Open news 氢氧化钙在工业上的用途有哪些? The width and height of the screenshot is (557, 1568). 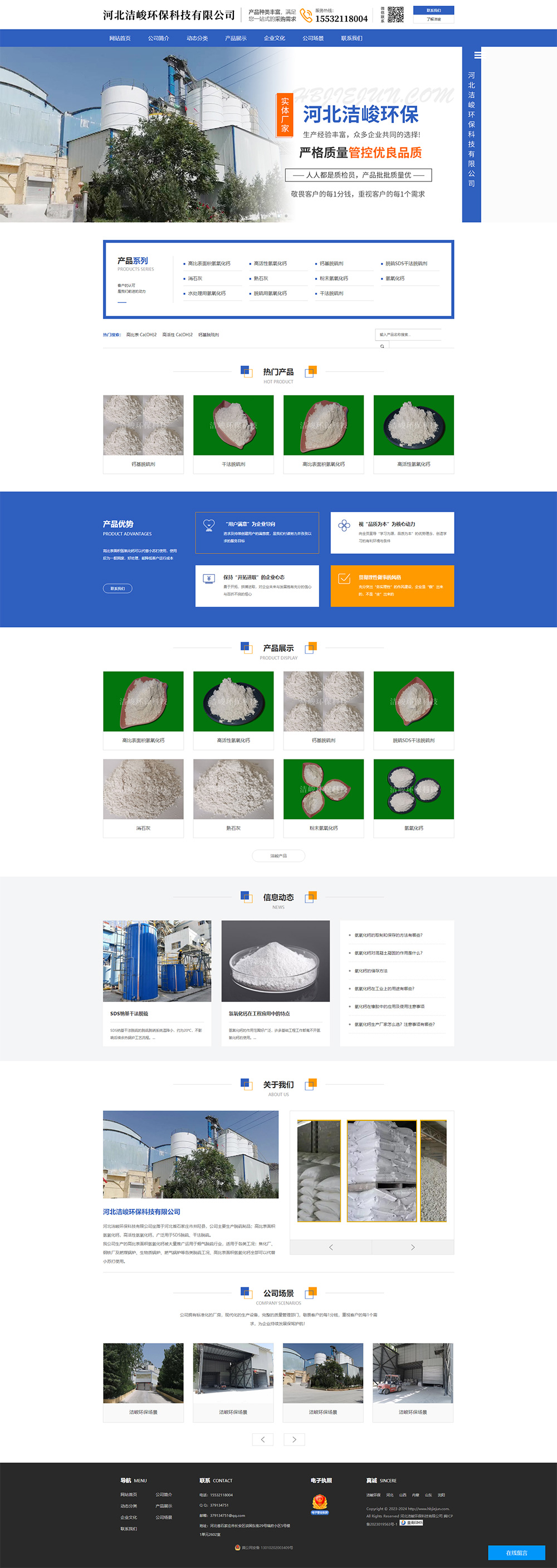[x=385, y=988]
